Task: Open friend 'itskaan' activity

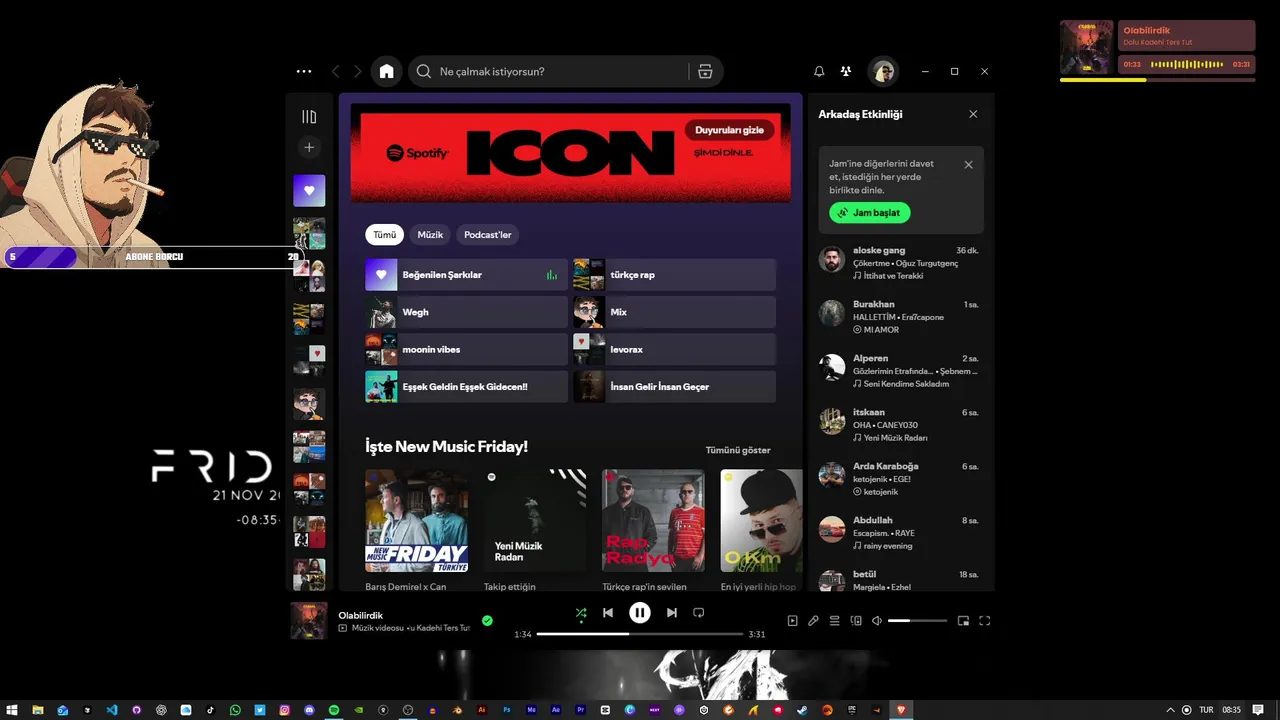Action: coord(900,424)
